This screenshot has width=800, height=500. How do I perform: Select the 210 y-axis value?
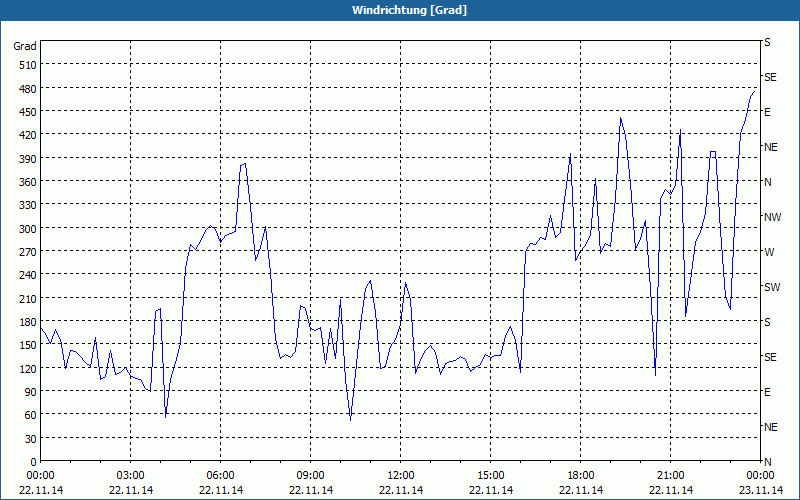tap(29, 298)
